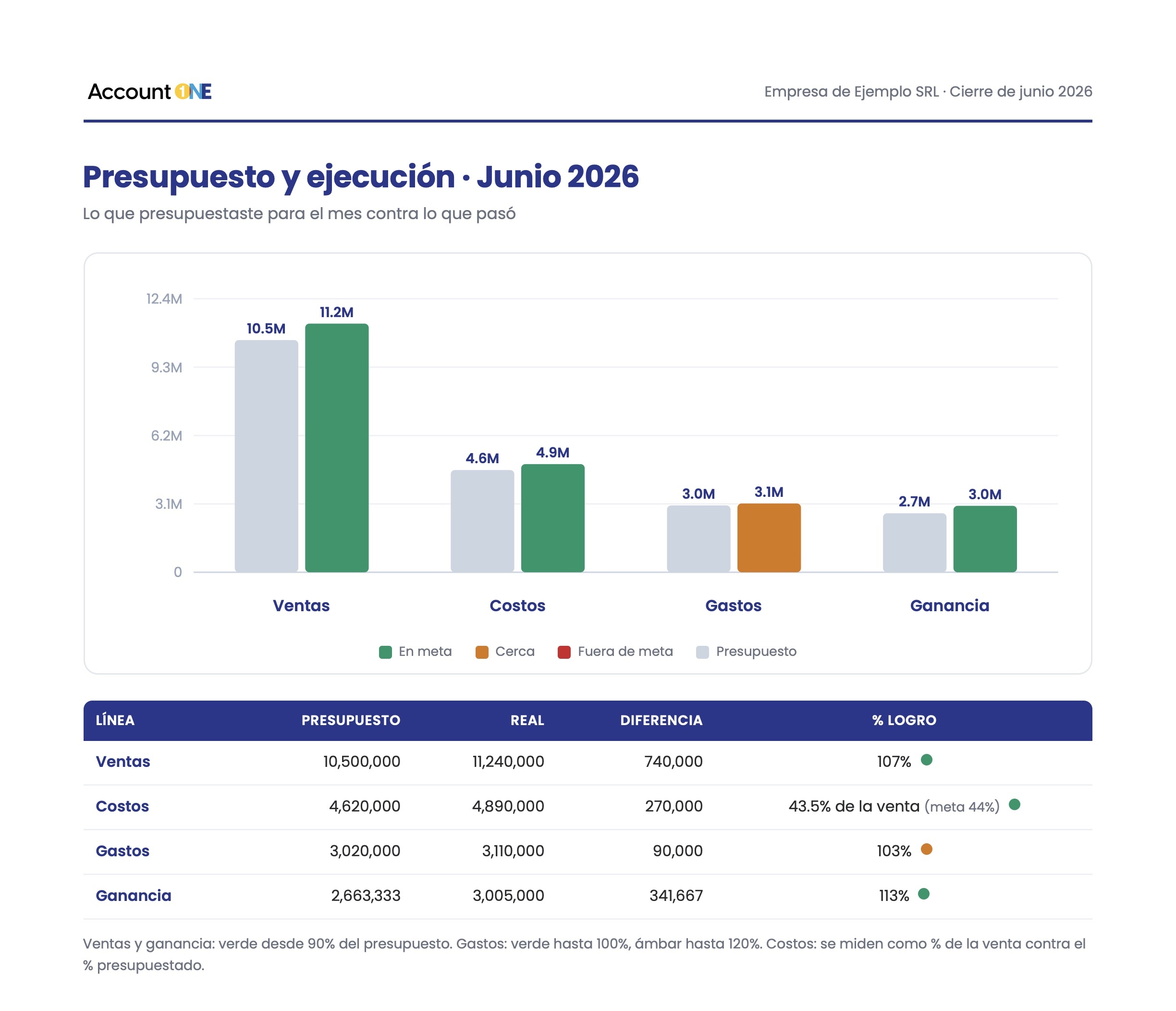Select the Ventas row label in table
1176x1011 pixels.
click(123, 762)
